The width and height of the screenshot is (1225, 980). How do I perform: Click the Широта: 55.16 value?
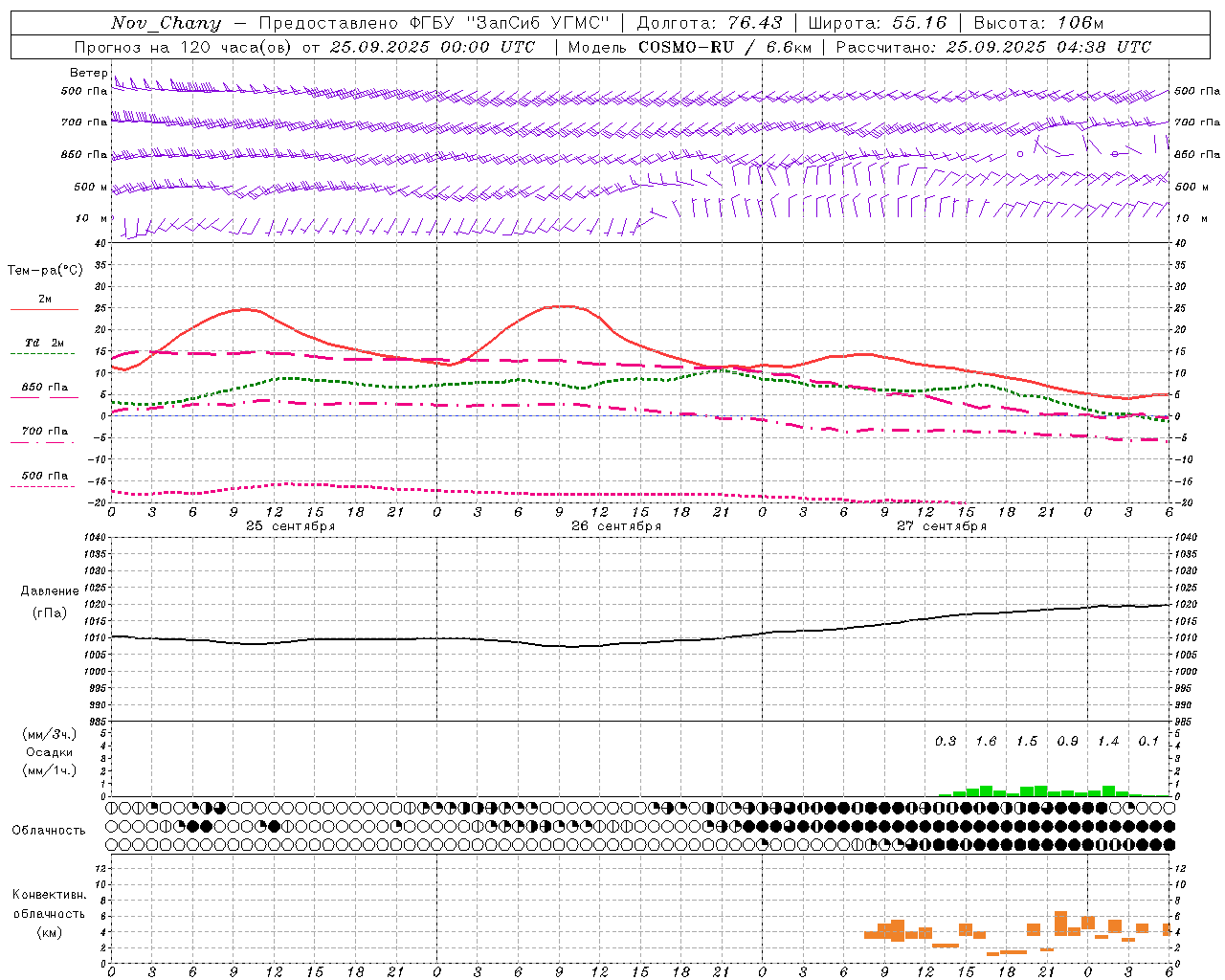click(878, 23)
